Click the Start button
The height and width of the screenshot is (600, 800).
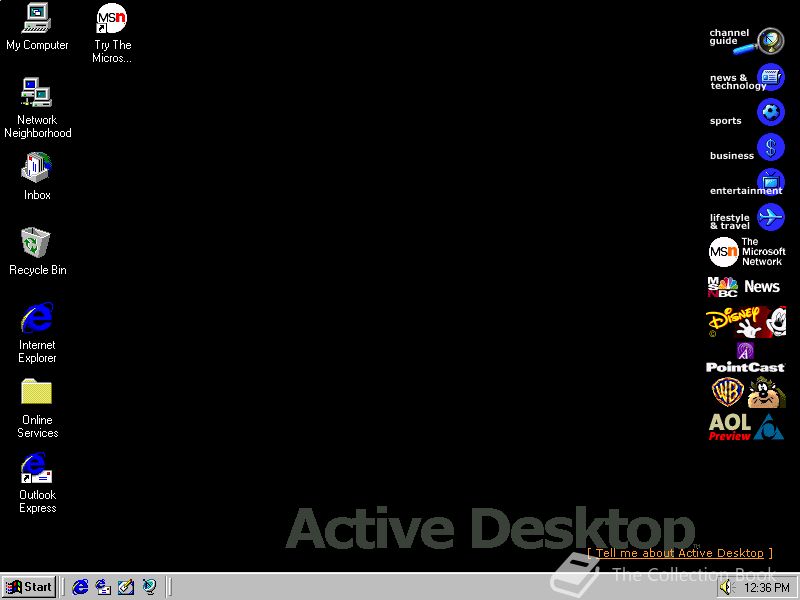(x=29, y=587)
